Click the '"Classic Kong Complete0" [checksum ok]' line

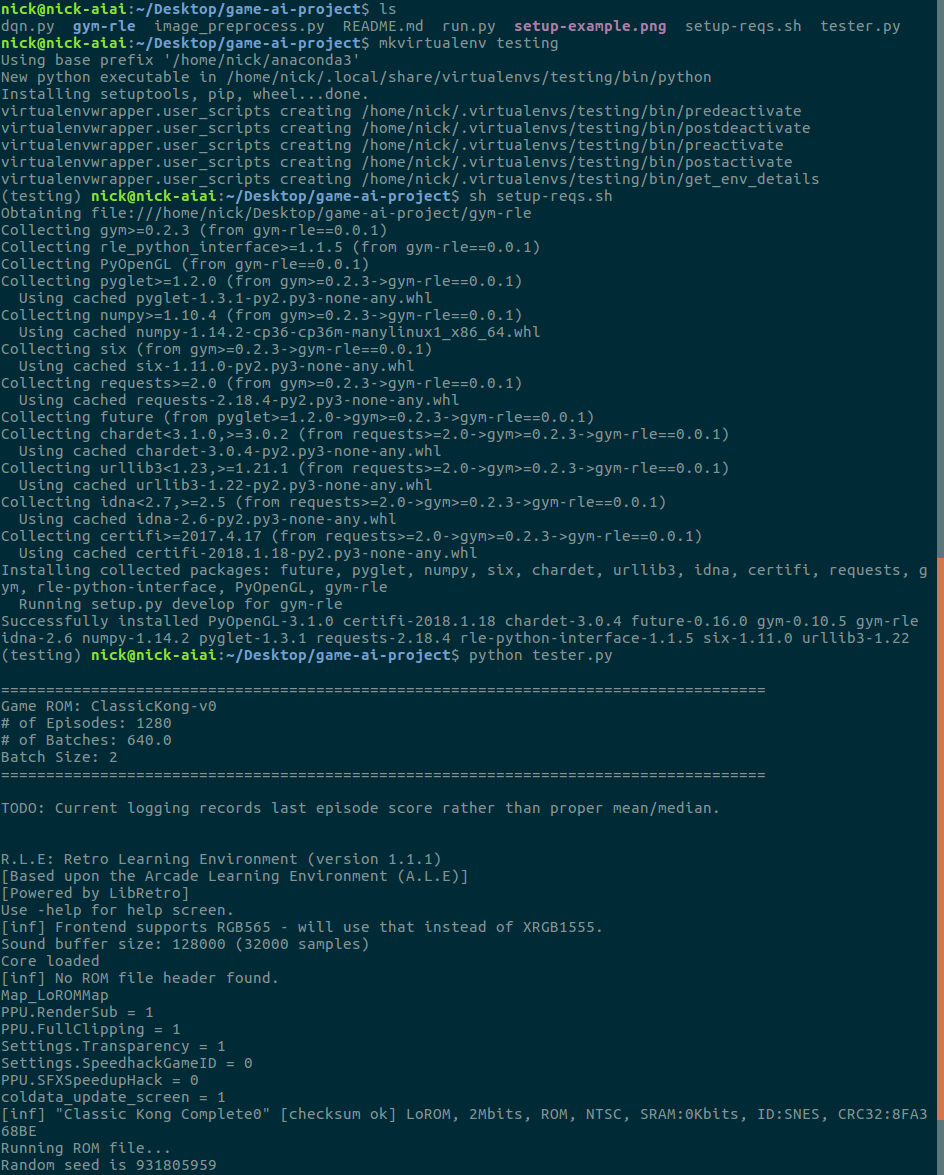click(x=465, y=1123)
